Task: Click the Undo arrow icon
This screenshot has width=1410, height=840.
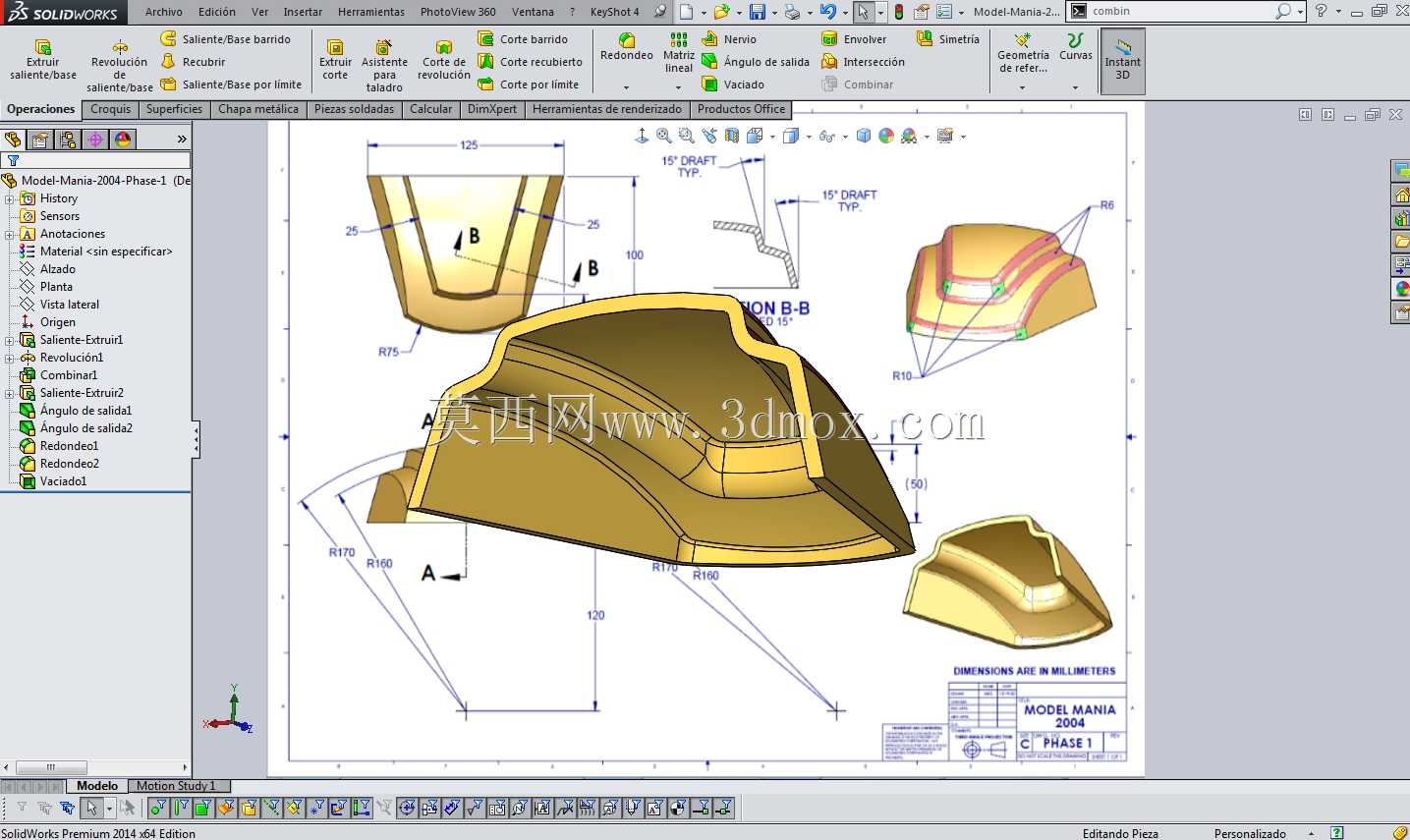Action: point(828,12)
